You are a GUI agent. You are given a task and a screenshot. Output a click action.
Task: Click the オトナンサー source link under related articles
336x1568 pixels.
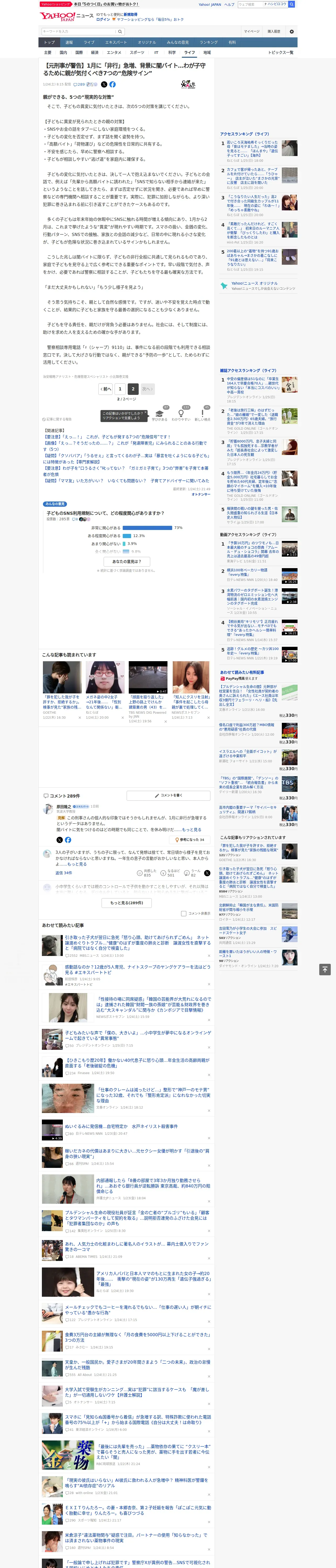(x=201, y=494)
